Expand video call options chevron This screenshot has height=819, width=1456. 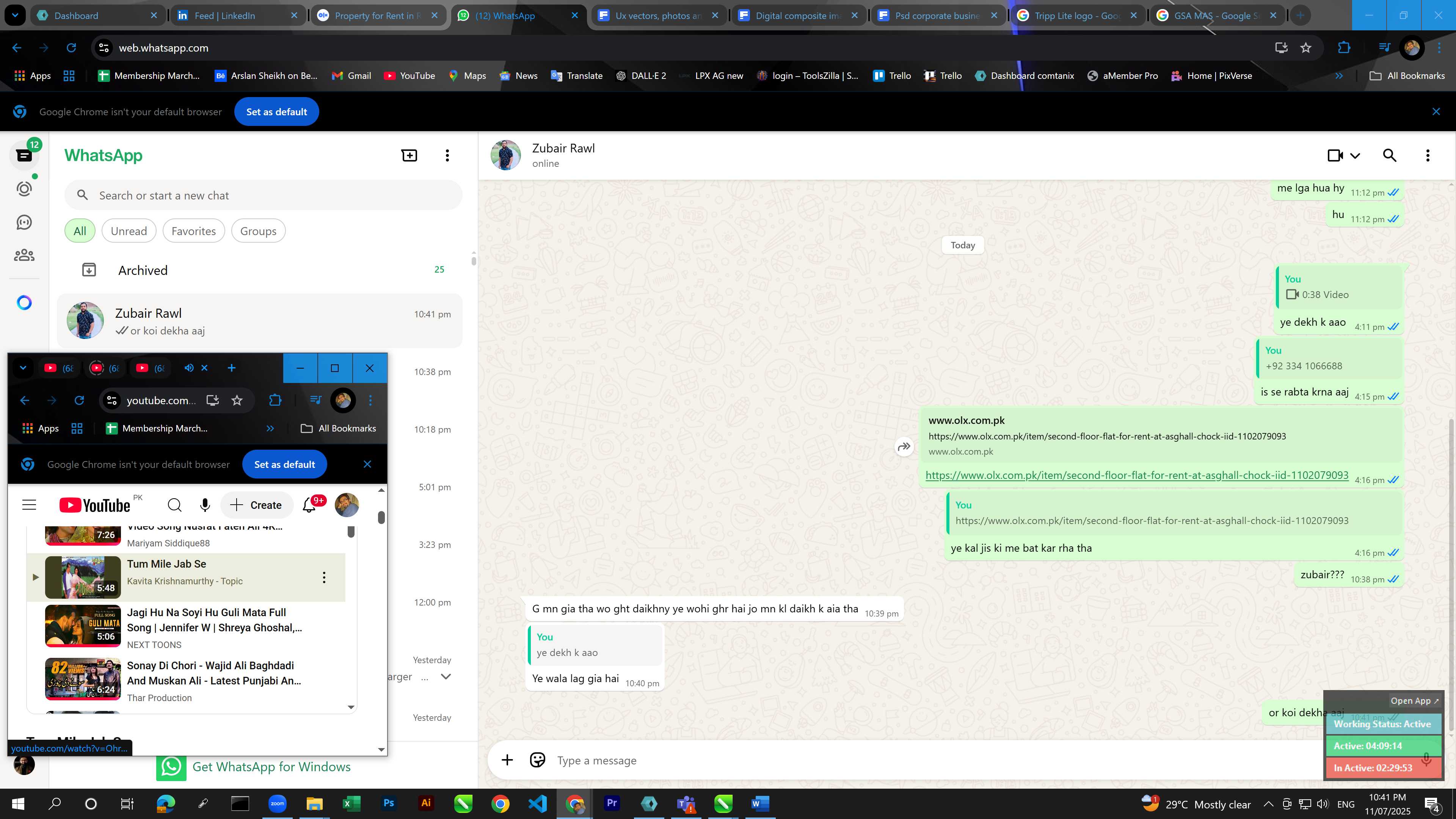(1355, 156)
